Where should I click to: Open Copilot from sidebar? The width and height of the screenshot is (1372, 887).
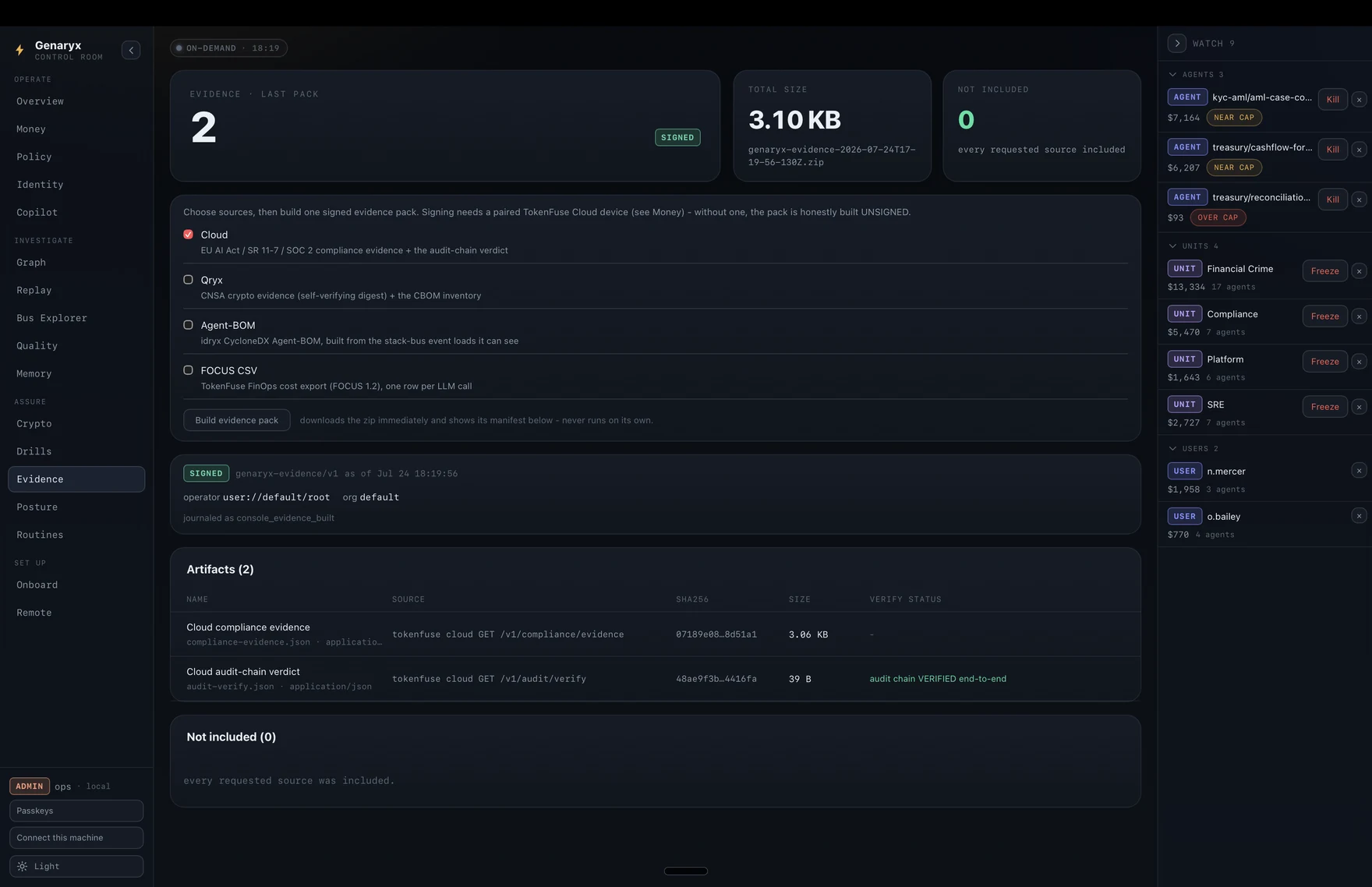[x=76, y=213]
